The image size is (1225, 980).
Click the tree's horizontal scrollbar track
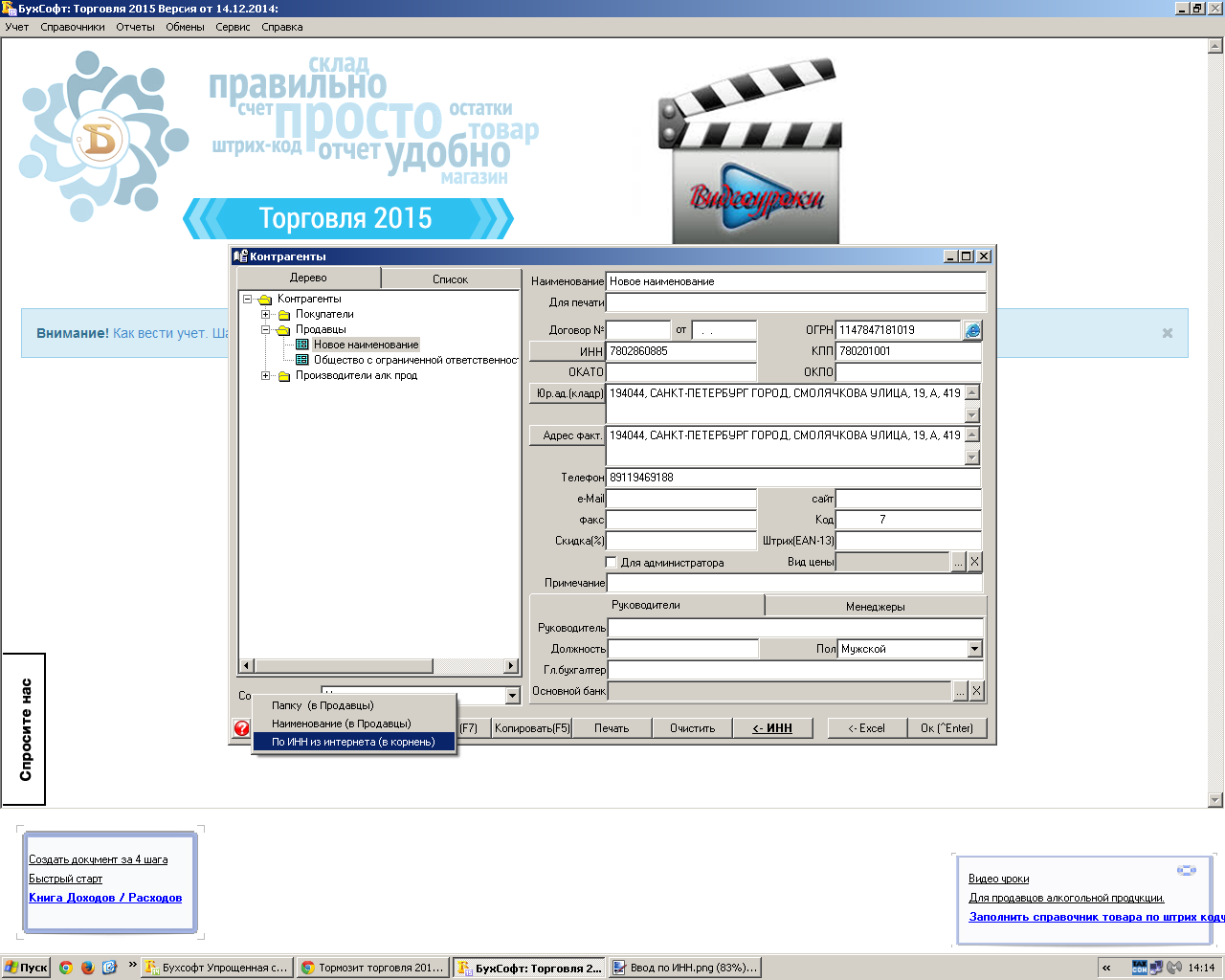[x=469, y=666]
